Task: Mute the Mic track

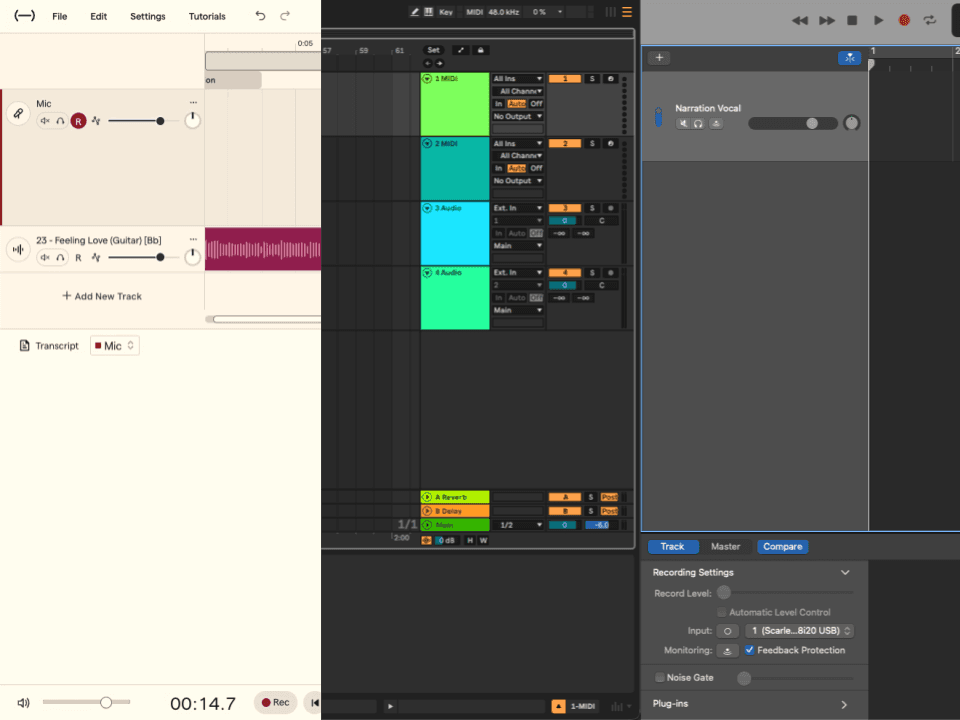Action: click(45, 121)
